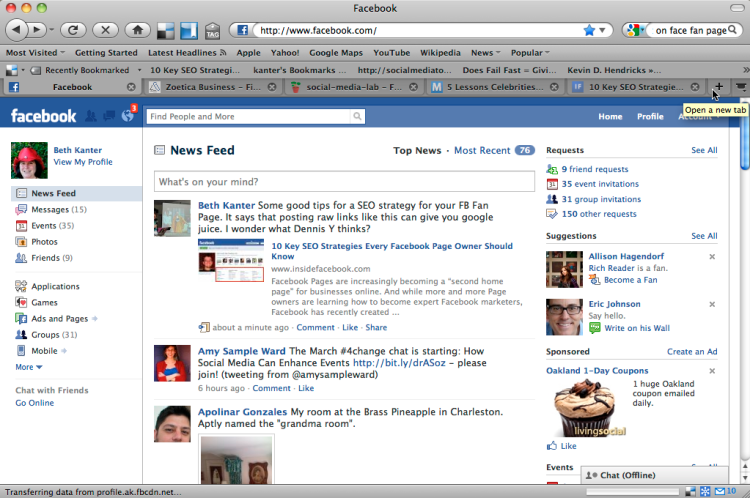Screen dimensions: 750x498
Task: Click the Facebook search magnifier button
Action: pos(357,116)
